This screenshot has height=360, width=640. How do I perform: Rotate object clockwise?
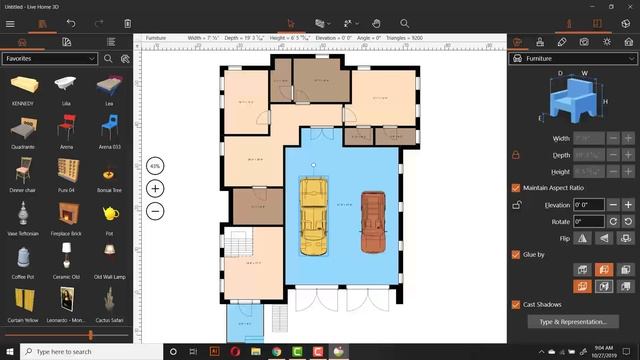click(x=613, y=222)
